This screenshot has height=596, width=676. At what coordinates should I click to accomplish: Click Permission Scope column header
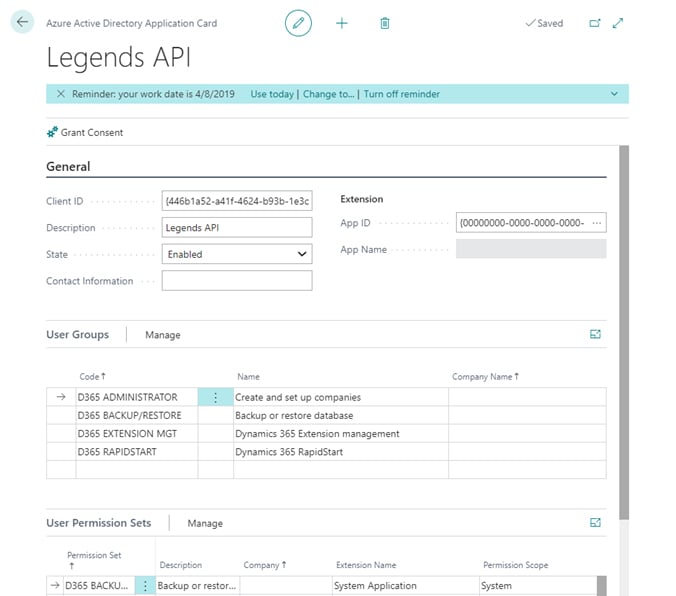tap(515, 565)
